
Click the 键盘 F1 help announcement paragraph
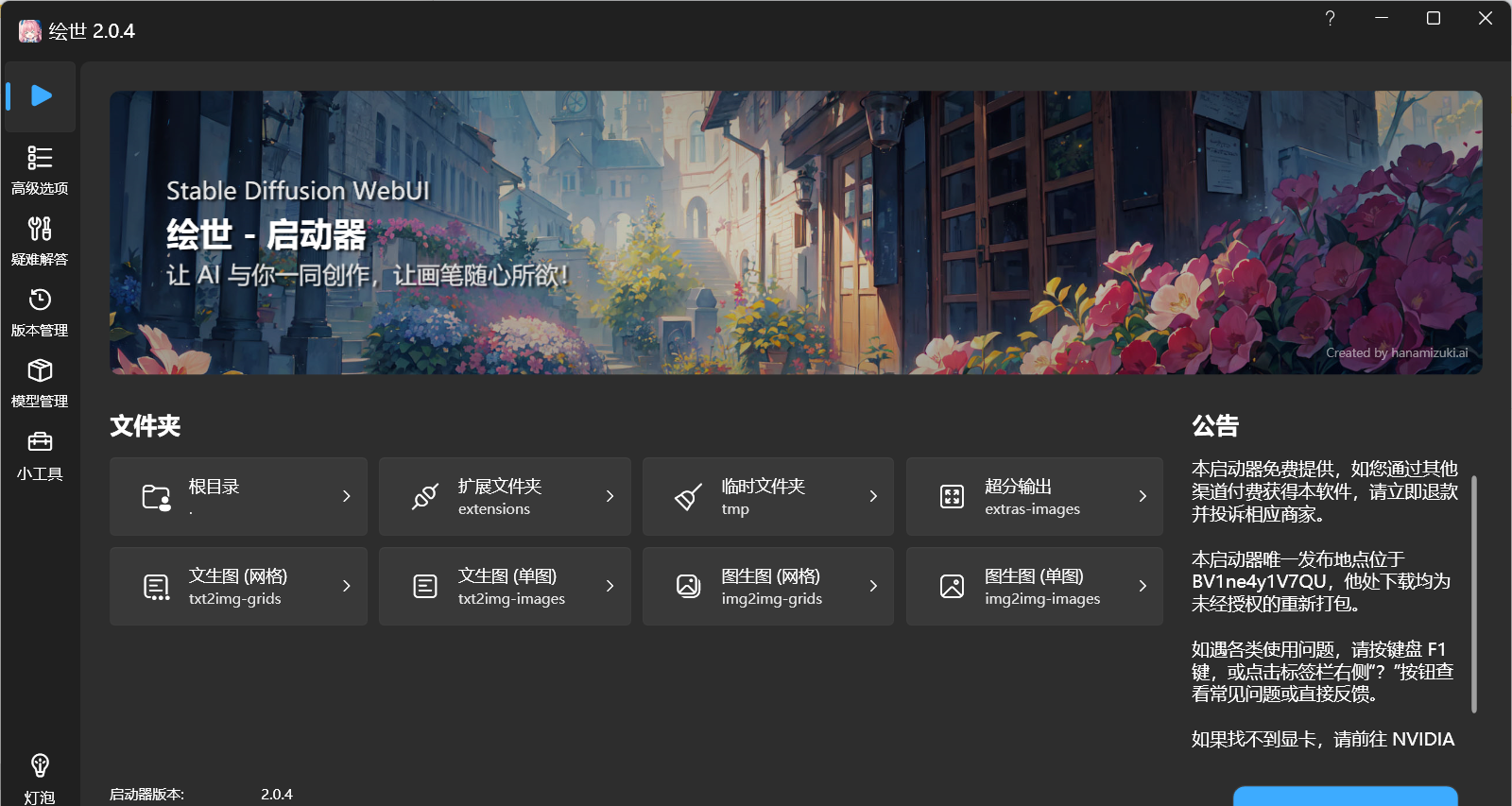pyautogui.click(x=1323, y=671)
